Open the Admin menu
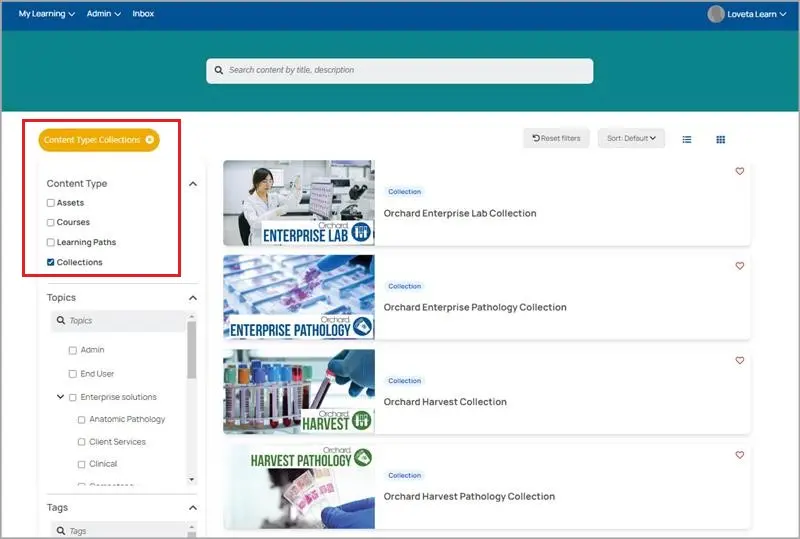800x539 pixels. [x=104, y=14]
